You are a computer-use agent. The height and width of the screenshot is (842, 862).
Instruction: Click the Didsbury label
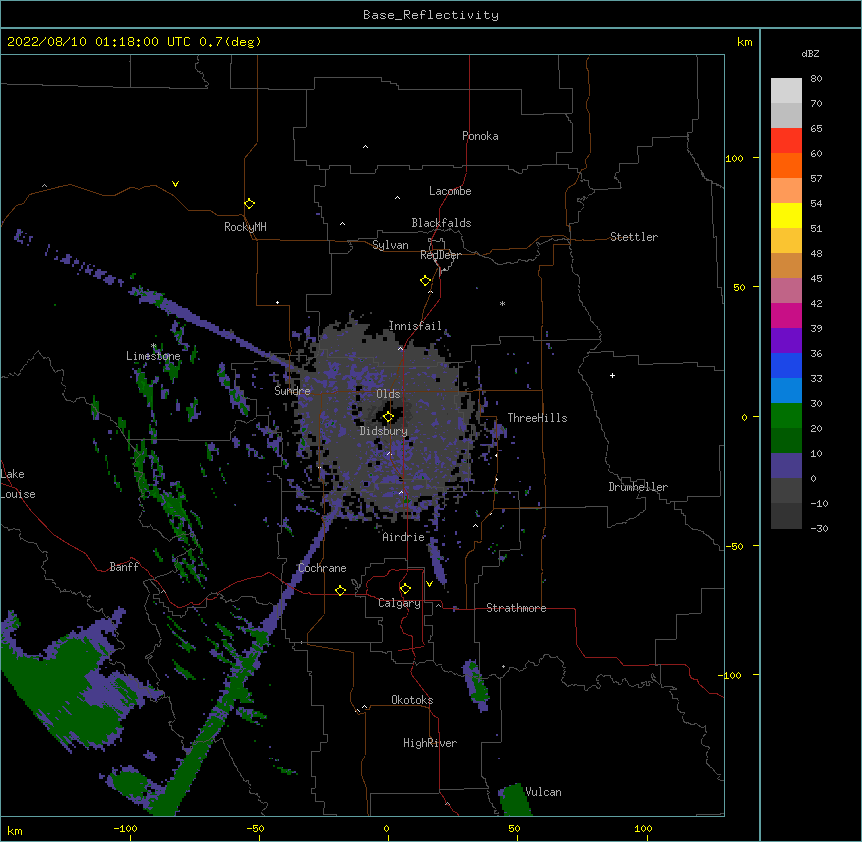tap(384, 431)
